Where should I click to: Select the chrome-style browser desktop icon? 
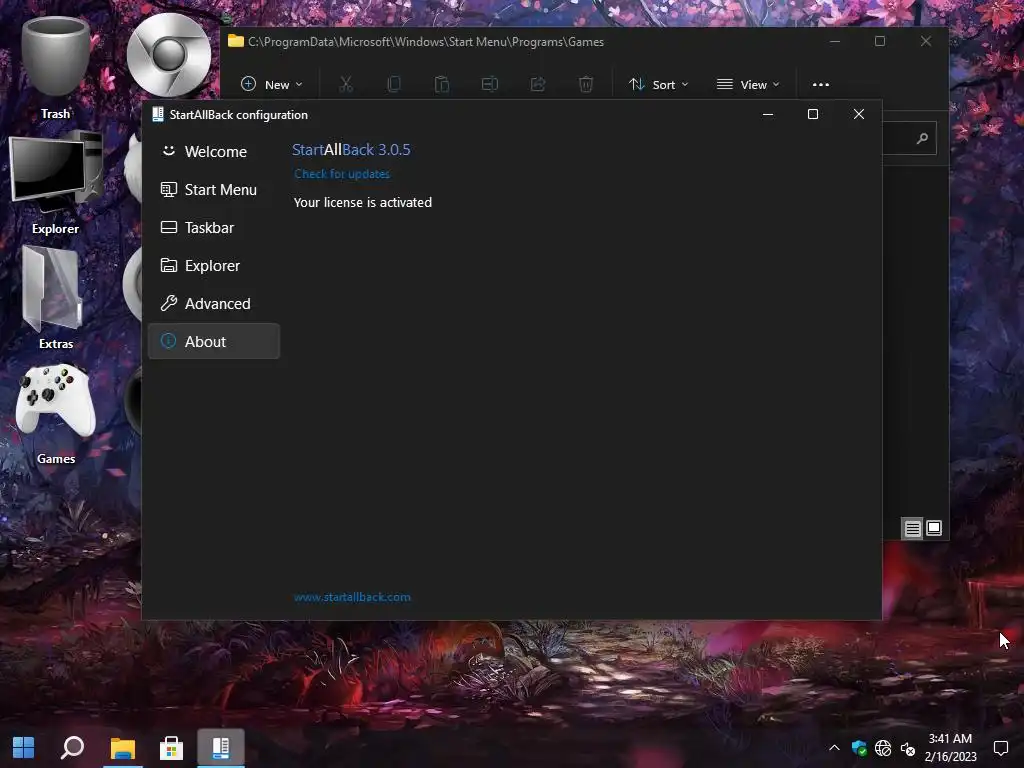pos(169,55)
